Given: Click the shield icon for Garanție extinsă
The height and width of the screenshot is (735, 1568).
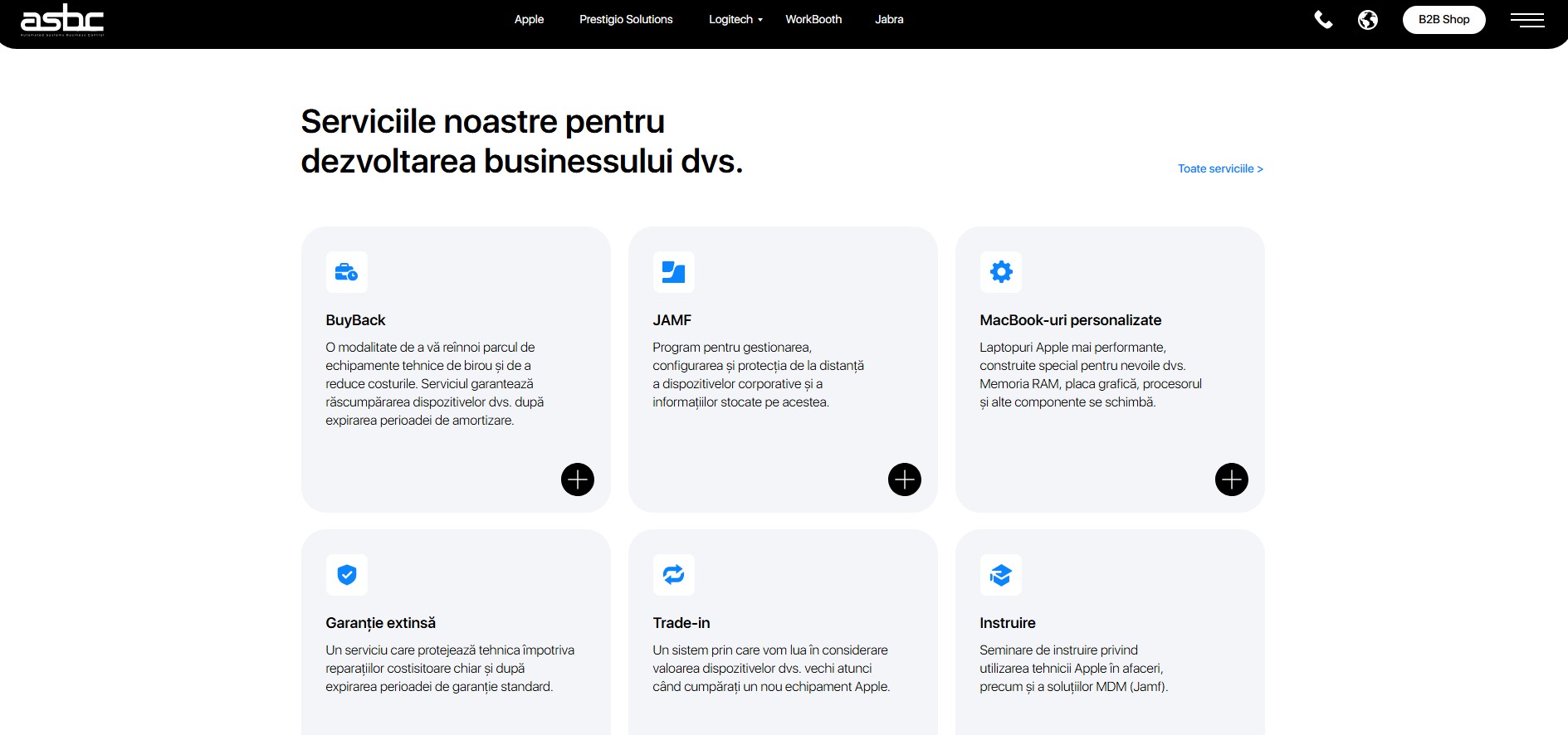Looking at the screenshot, I should [x=347, y=575].
